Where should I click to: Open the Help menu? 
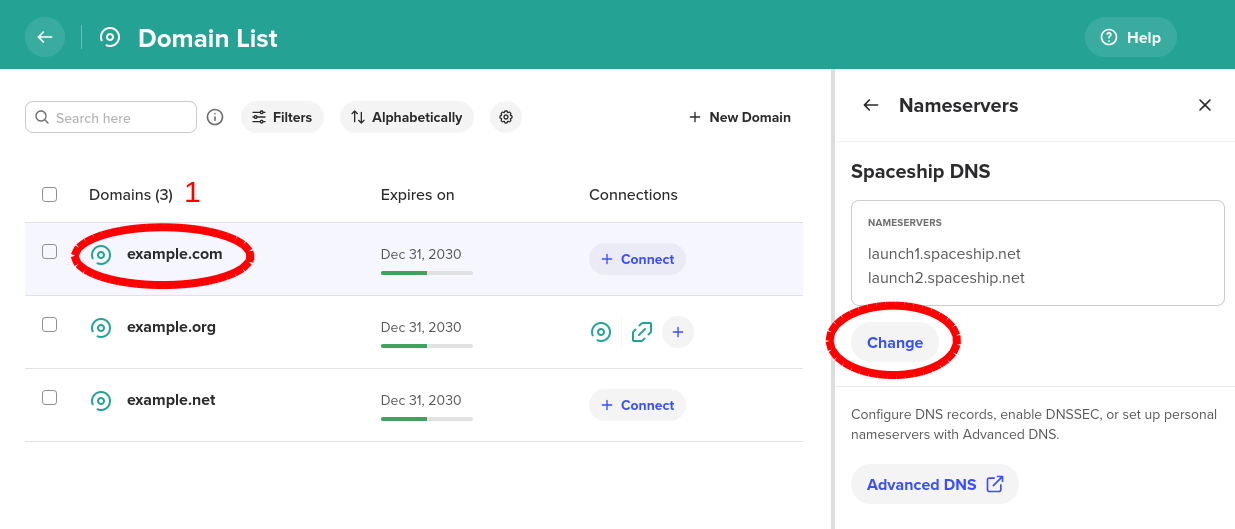click(x=1131, y=37)
